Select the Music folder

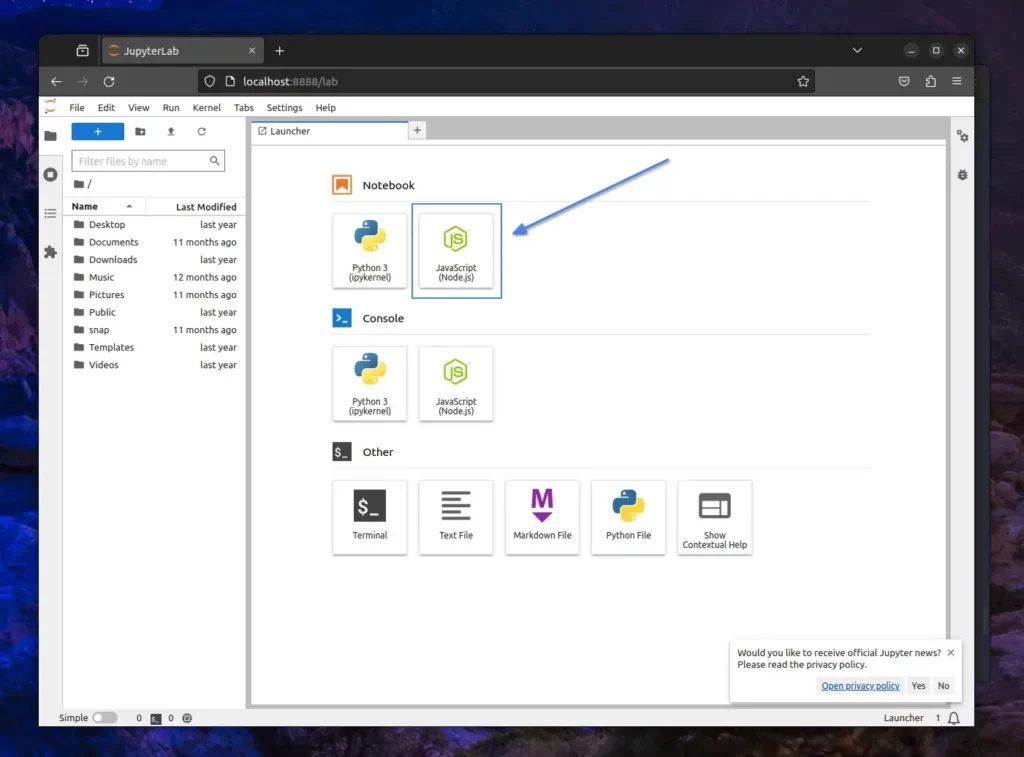[155, 278]
